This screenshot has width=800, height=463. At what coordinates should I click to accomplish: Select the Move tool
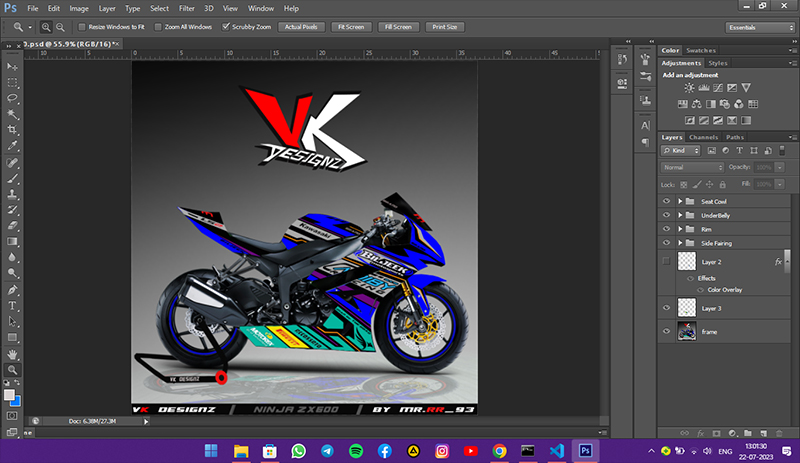point(13,66)
